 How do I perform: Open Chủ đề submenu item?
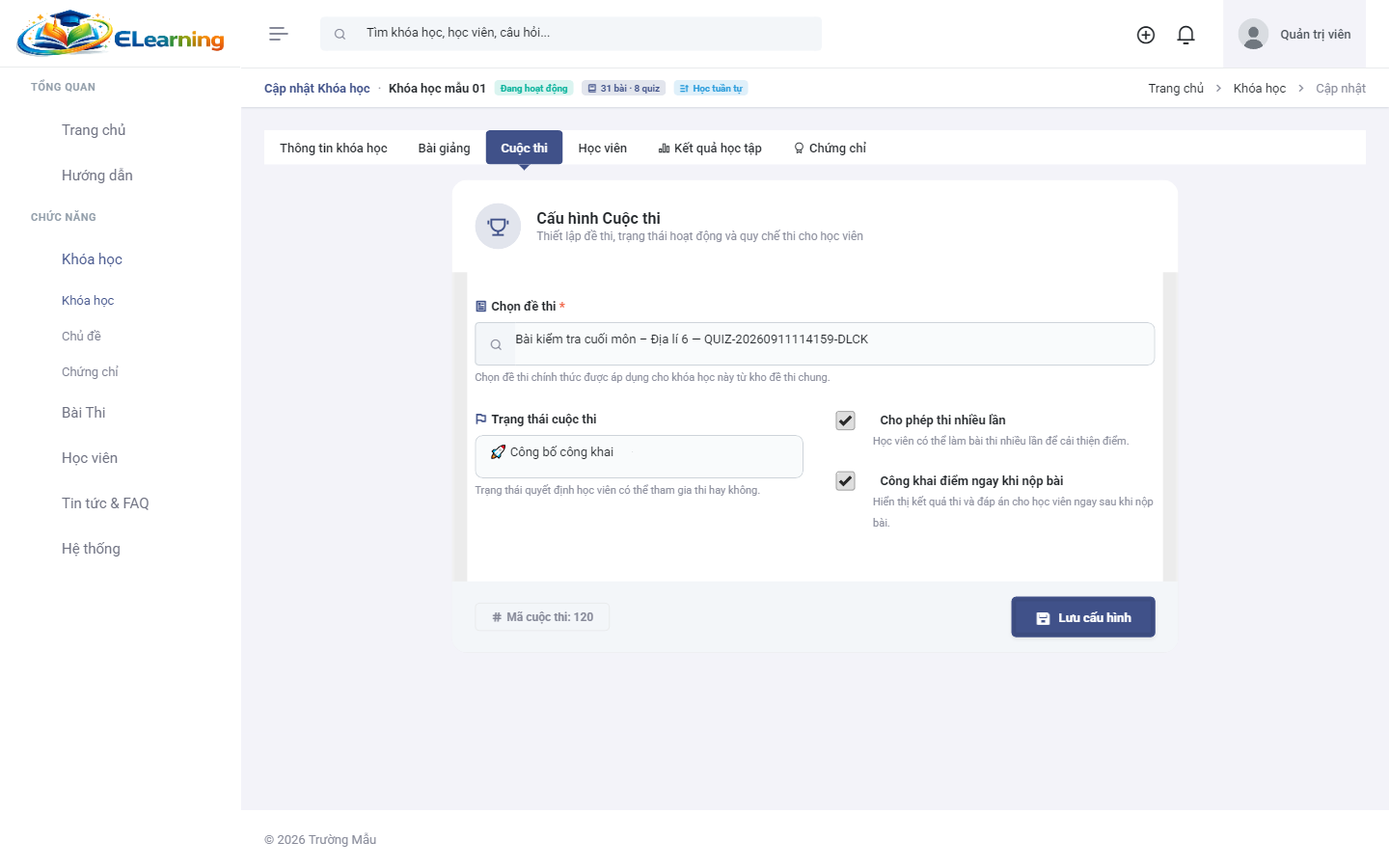tap(81, 337)
